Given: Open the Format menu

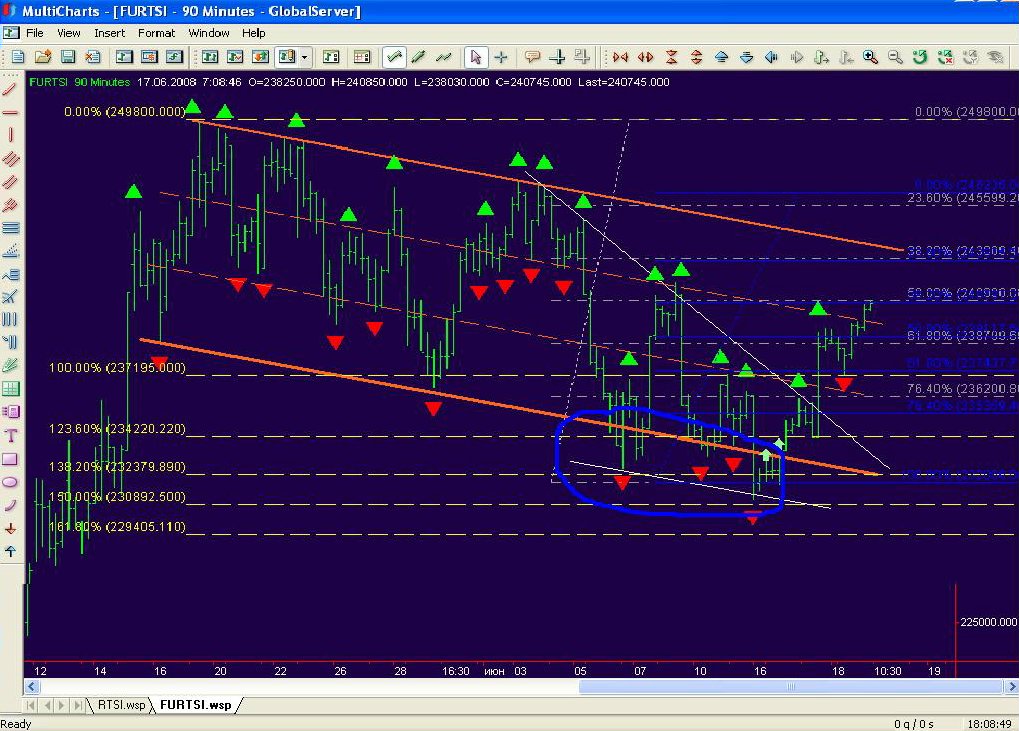Looking at the screenshot, I should click(x=156, y=33).
